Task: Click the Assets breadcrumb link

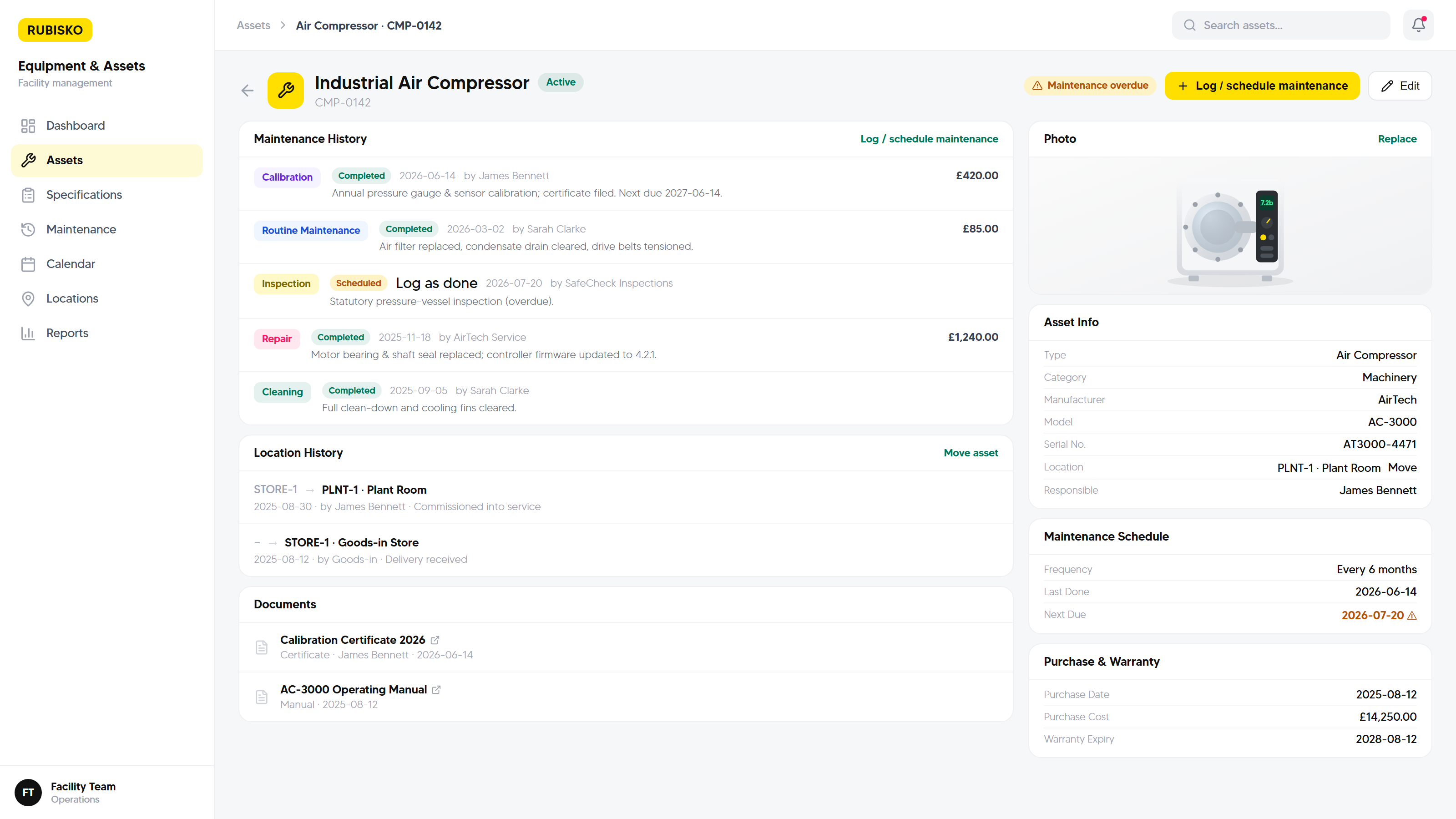Action: pos(253,25)
